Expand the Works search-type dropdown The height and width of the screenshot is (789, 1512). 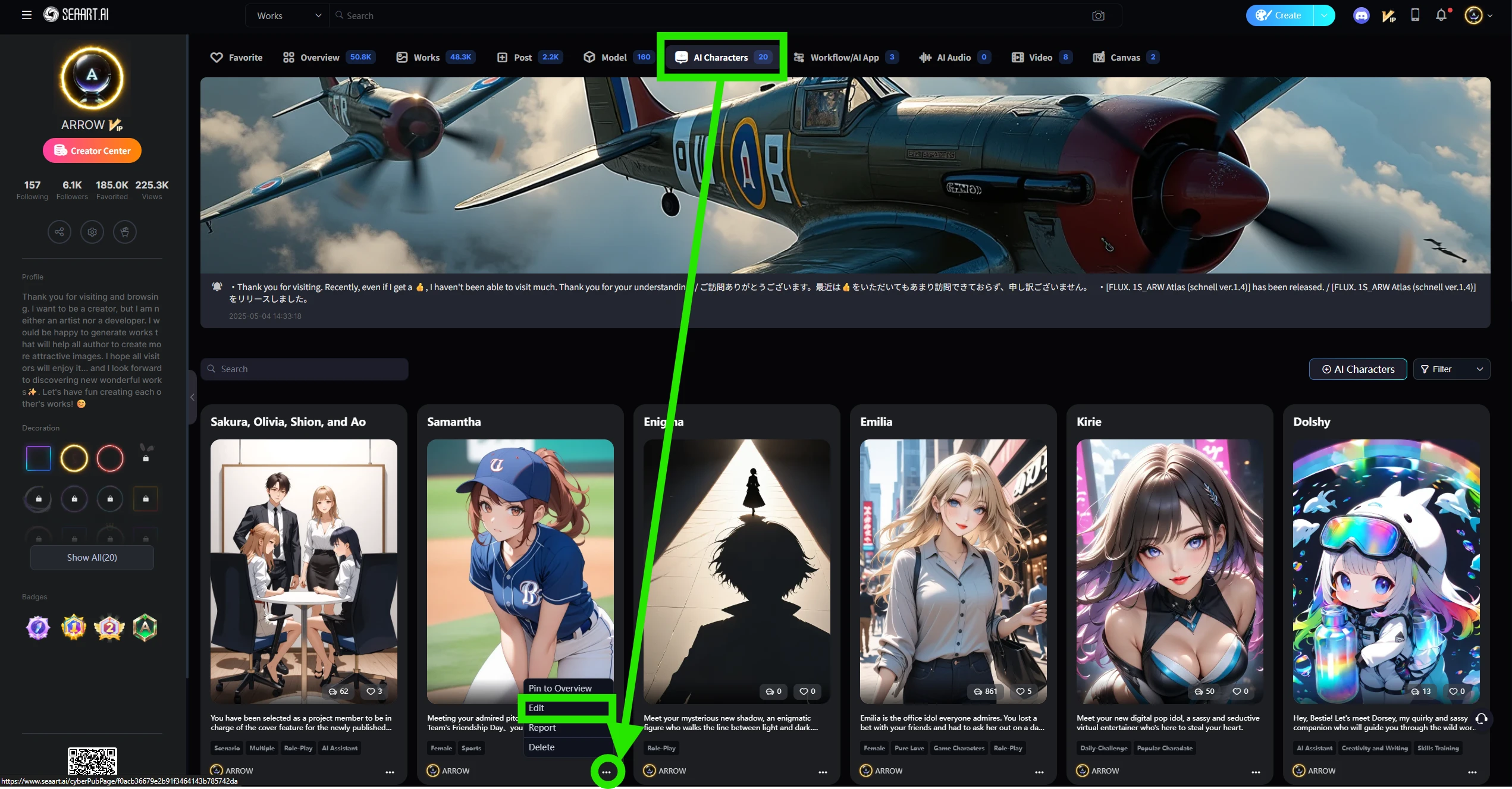pos(288,15)
